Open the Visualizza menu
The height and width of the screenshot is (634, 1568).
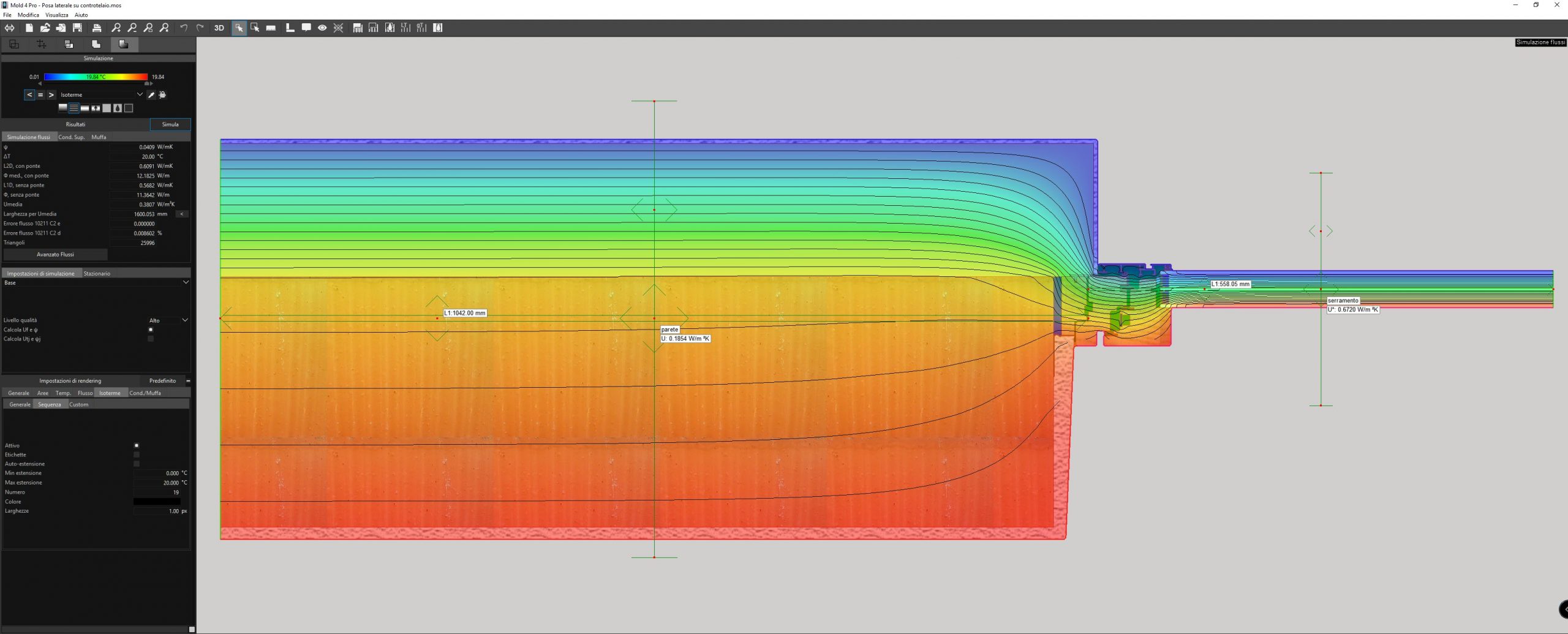point(56,15)
